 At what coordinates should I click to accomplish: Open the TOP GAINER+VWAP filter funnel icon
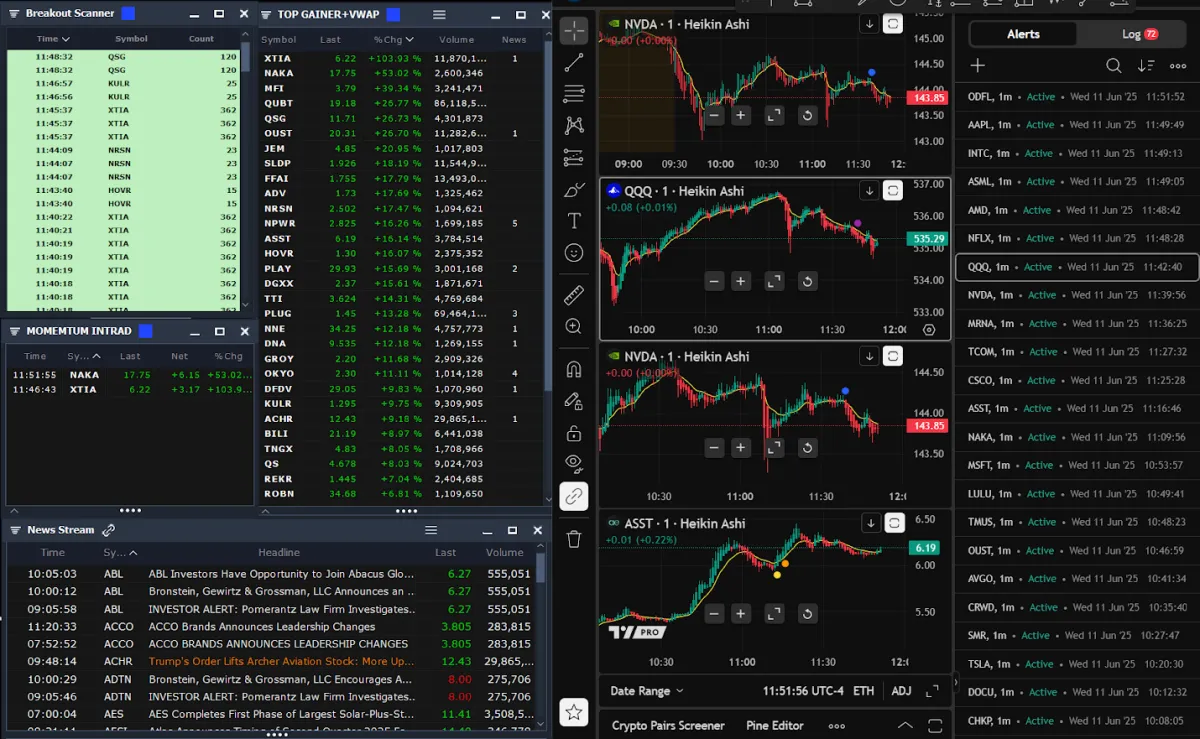point(268,14)
